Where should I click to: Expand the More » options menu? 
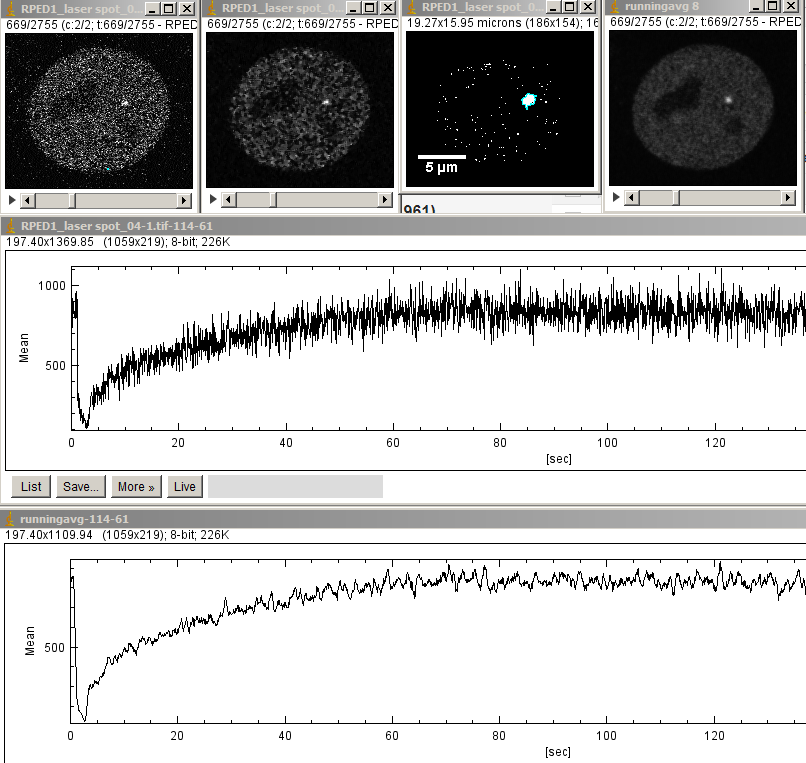136,486
